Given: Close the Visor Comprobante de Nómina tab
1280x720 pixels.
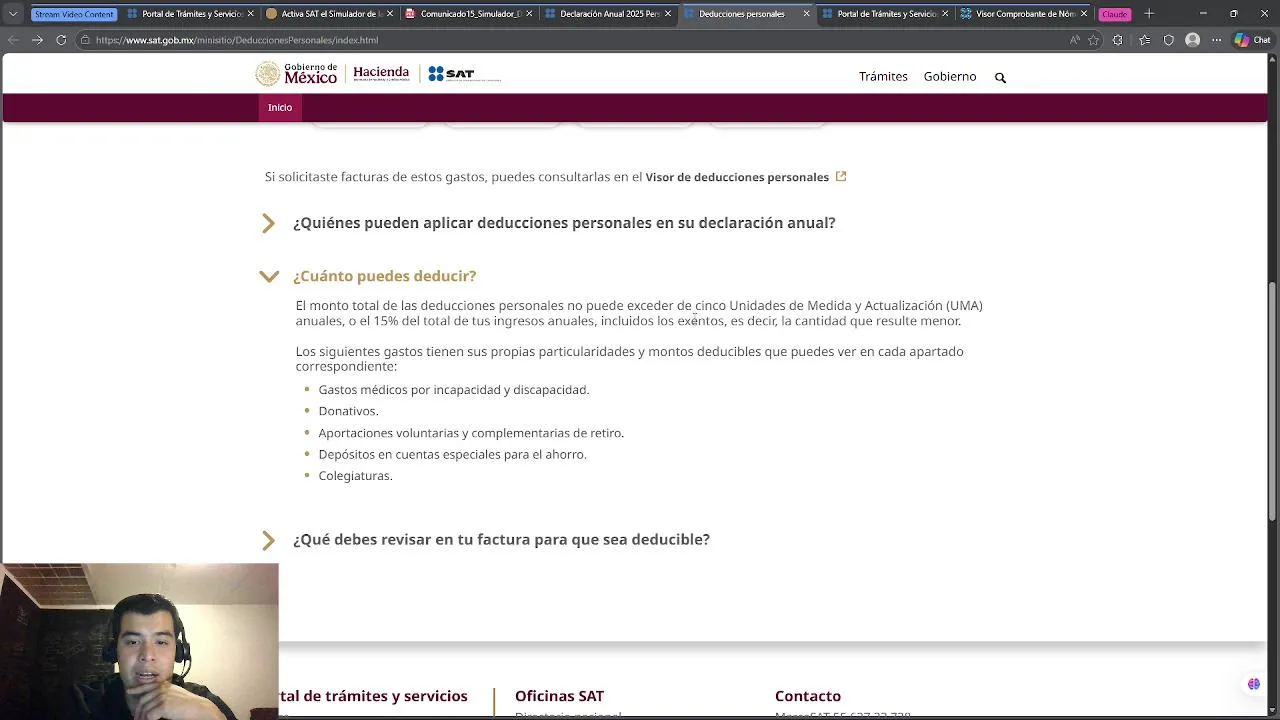Looking at the screenshot, I should pyautogui.click(x=1083, y=14).
